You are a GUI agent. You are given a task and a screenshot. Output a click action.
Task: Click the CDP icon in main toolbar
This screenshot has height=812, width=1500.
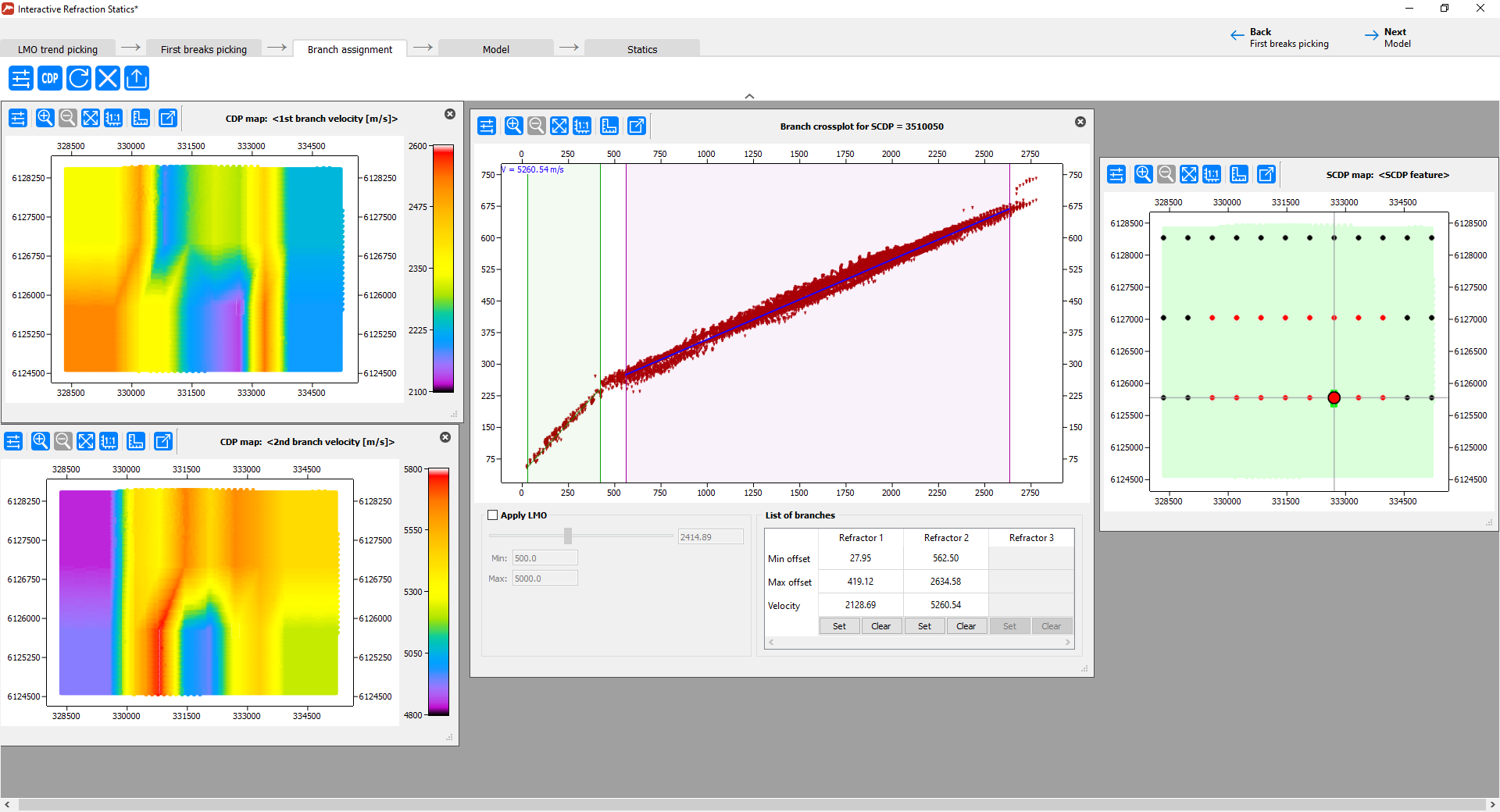(50, 78)
